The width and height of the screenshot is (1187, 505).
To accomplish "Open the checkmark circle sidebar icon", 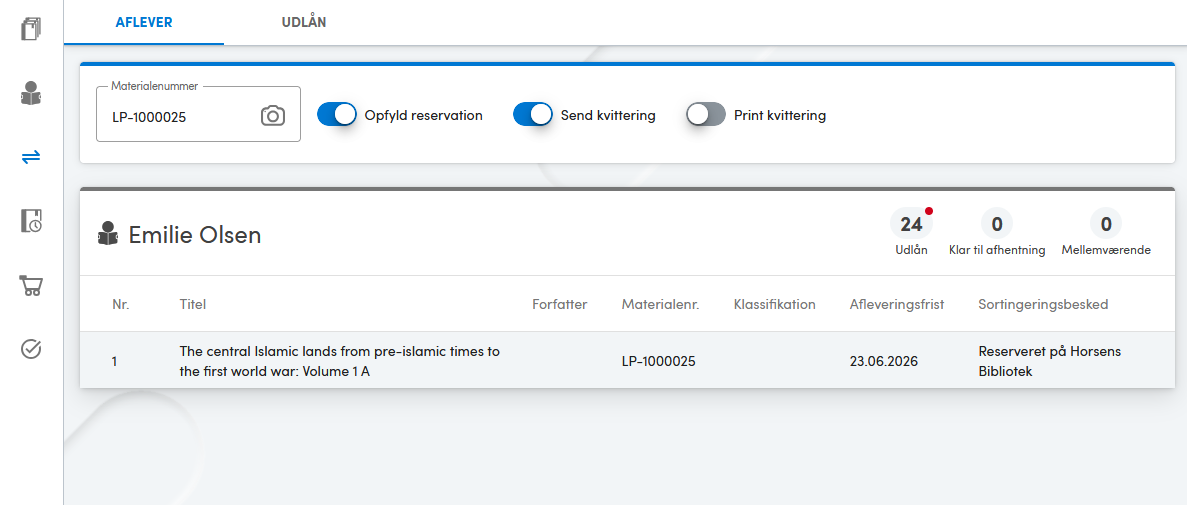I will click(31, 349).
